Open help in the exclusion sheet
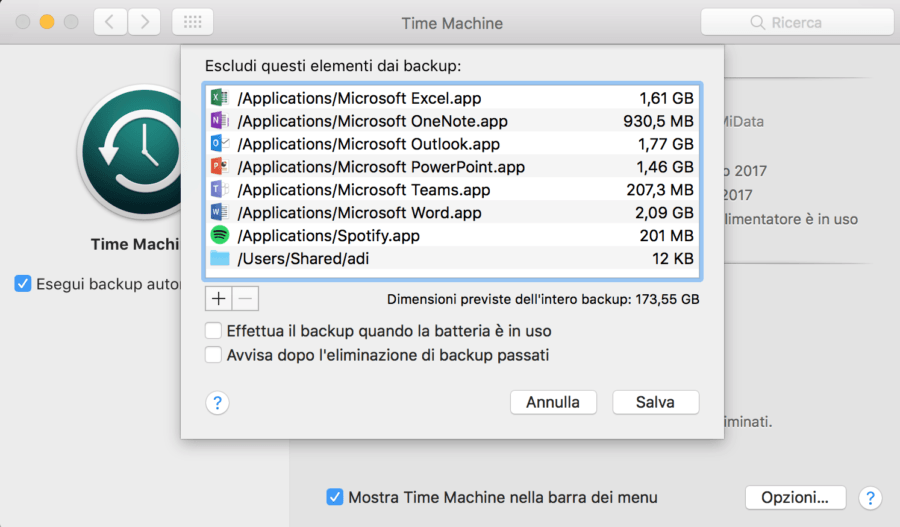Screen dimensions: 900x527 click(218, 403)
